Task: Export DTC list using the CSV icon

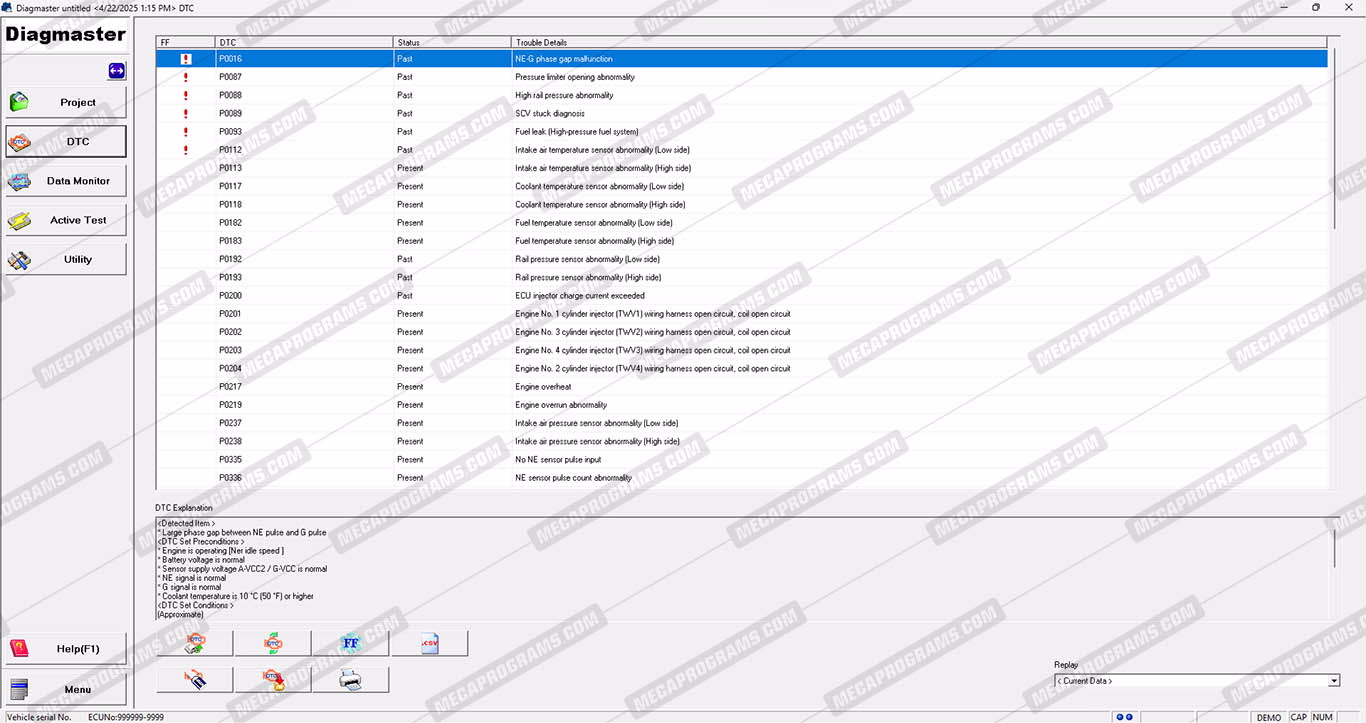Action: (x=430, y=644)
